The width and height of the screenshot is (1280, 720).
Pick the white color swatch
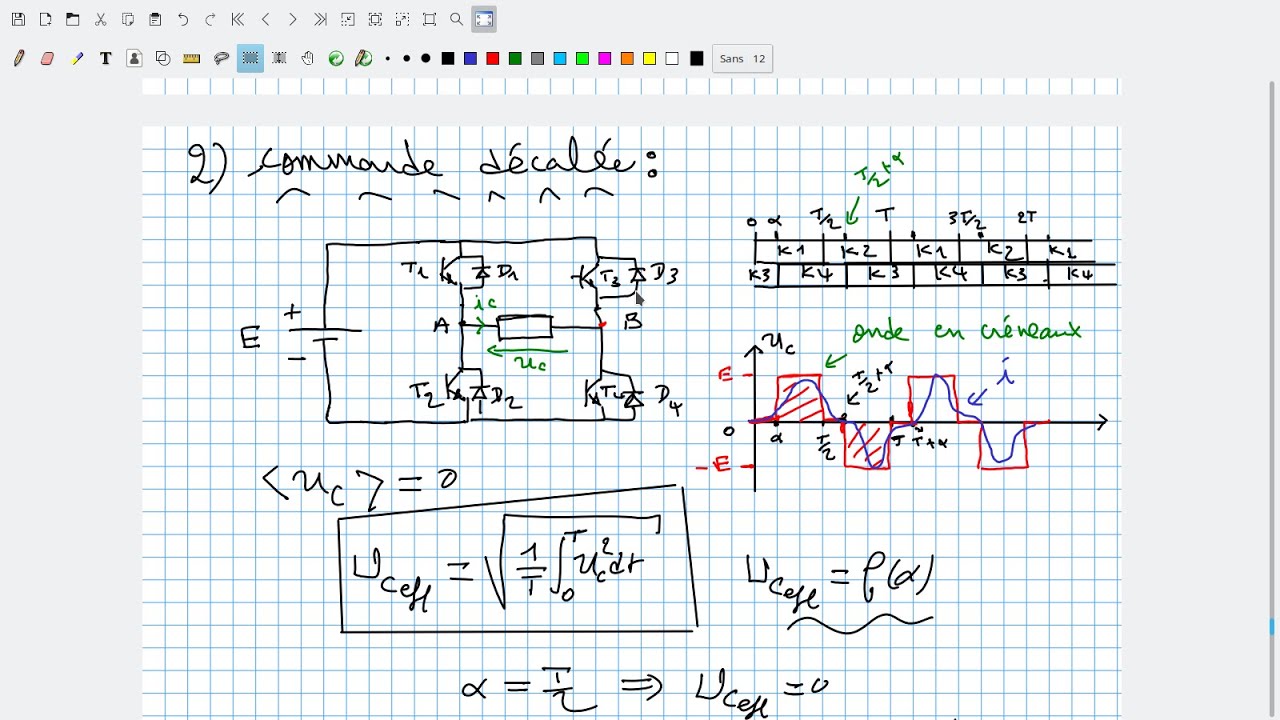tap(672, 59)
